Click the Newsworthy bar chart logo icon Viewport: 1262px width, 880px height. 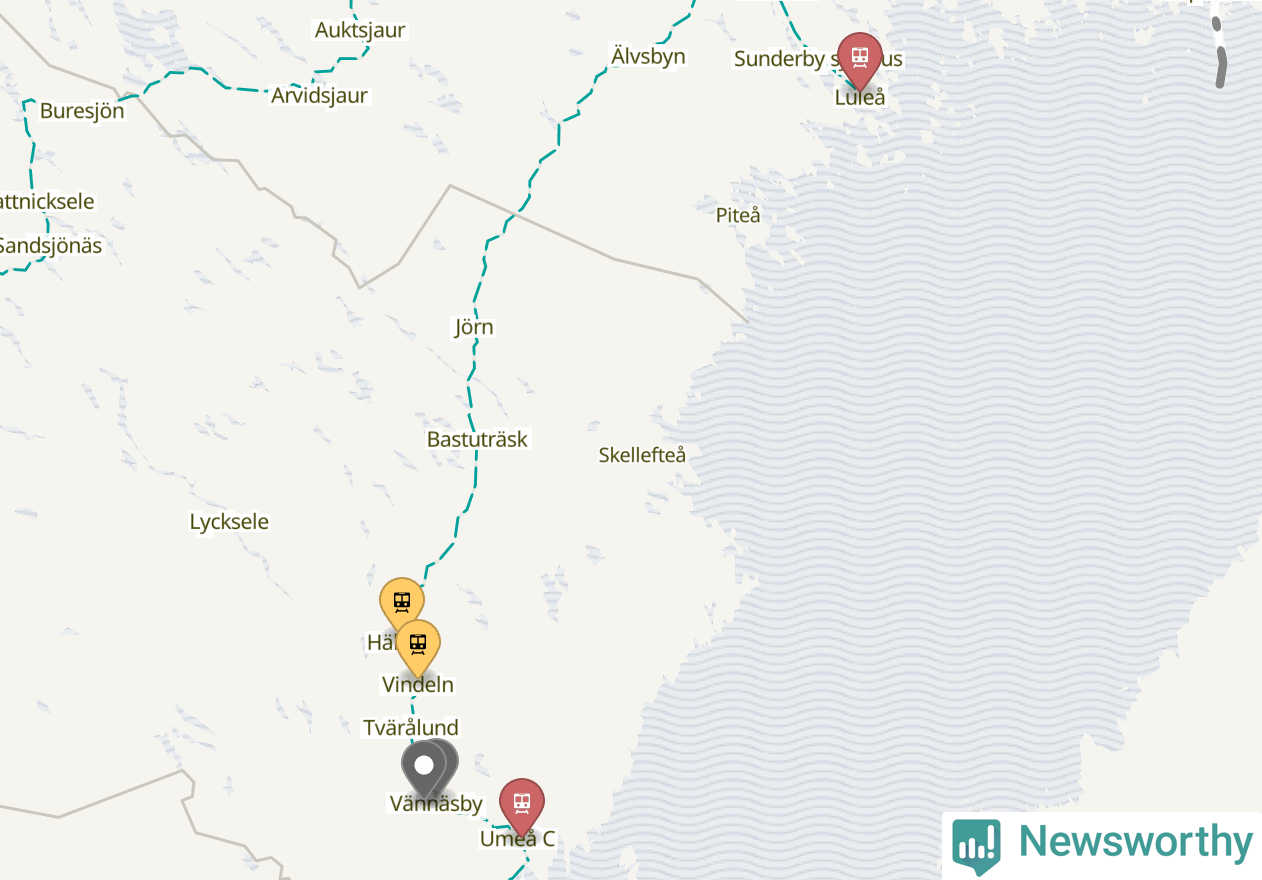[976, 844]
